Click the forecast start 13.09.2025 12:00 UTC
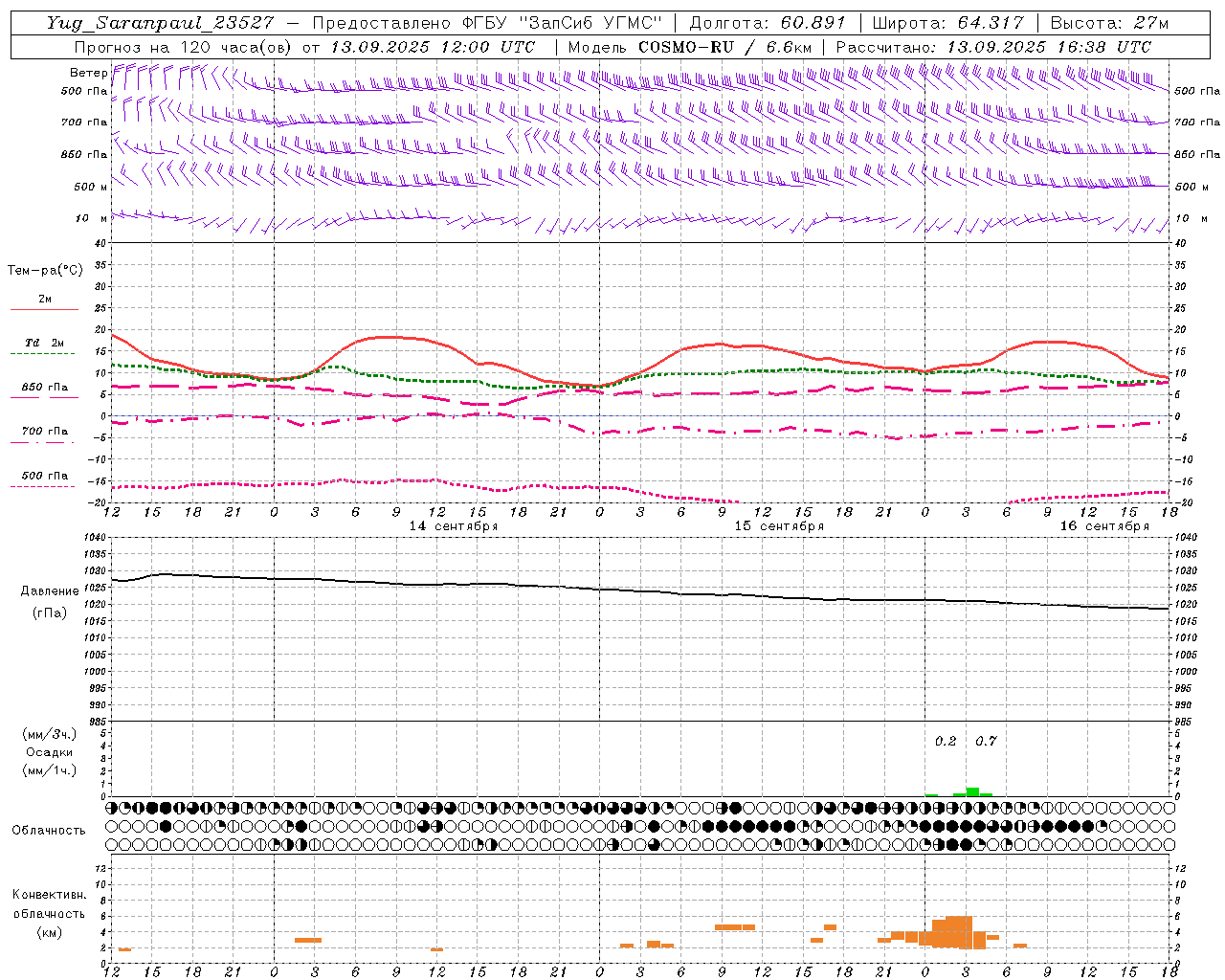The image size is (1225, 980). [x=433, y=47]
